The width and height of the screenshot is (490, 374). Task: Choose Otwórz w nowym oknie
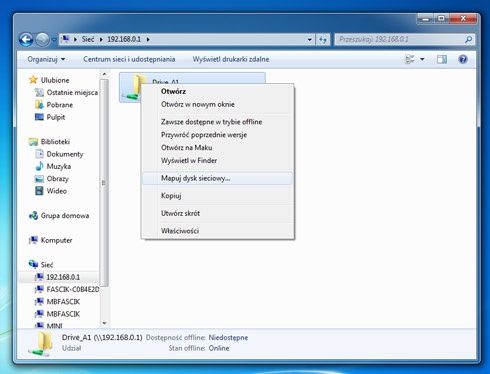tap(217, 104)
